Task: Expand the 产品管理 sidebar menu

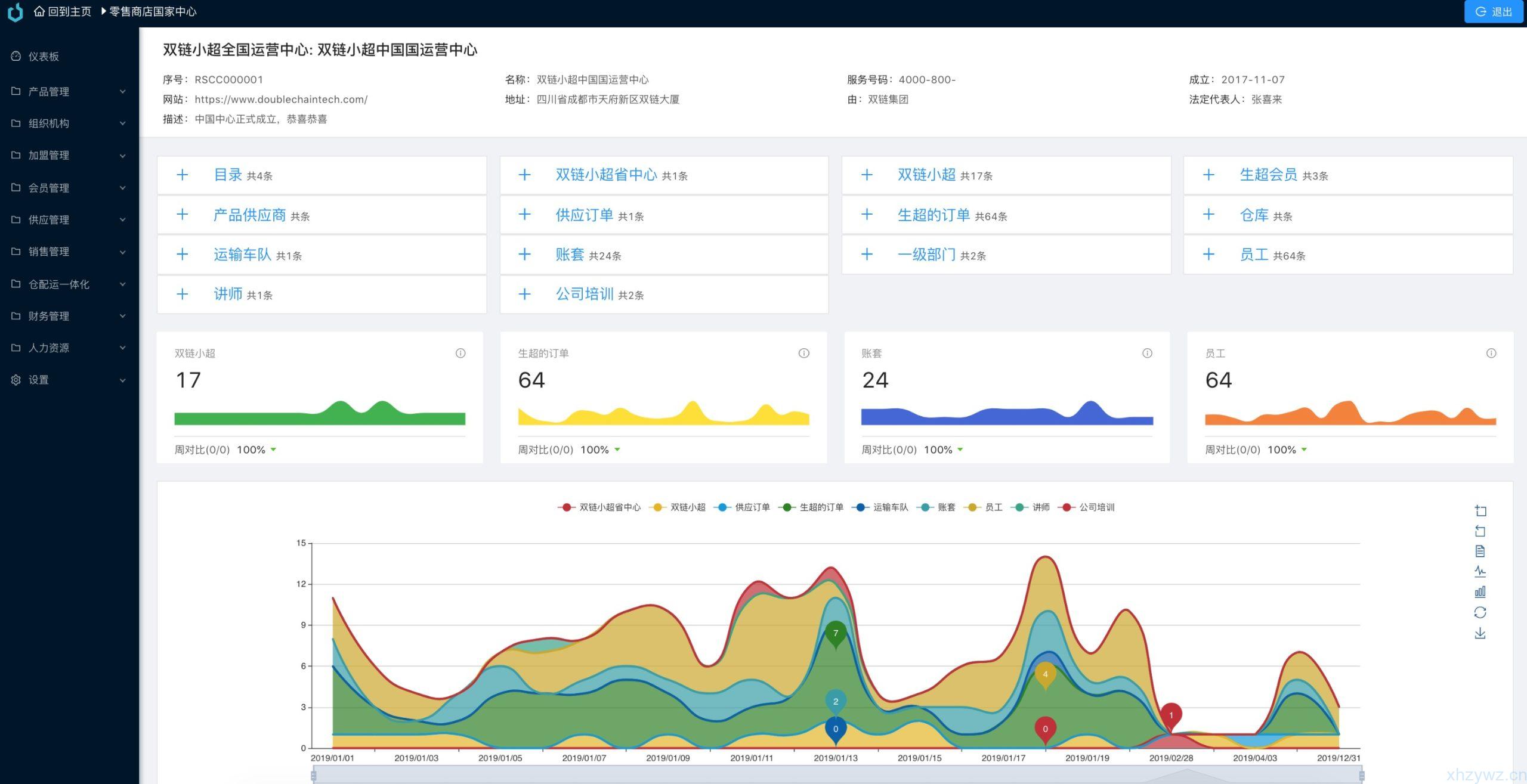Action: coord(50,91)
